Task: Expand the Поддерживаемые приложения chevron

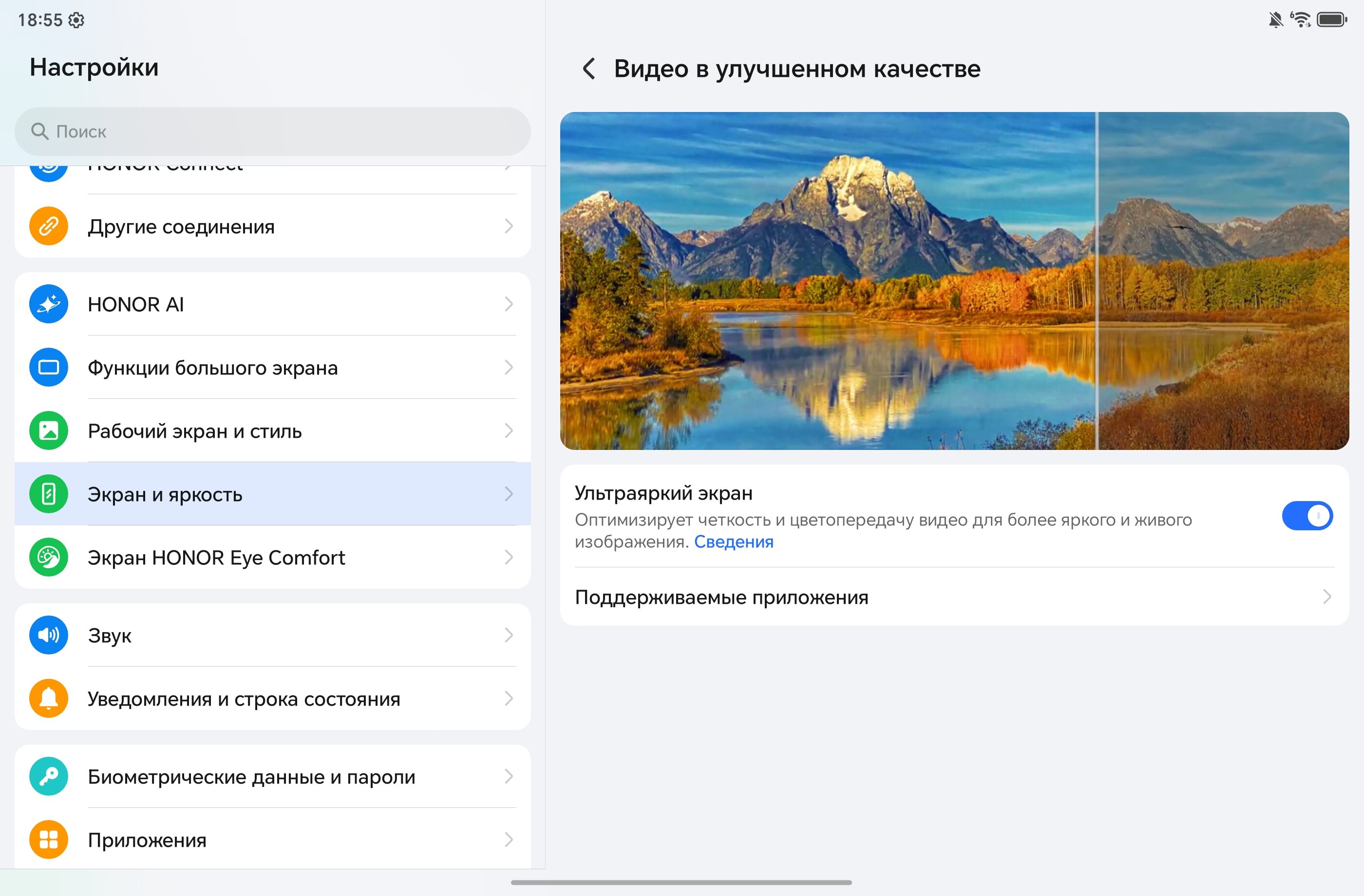Action: click(1327, 597)
